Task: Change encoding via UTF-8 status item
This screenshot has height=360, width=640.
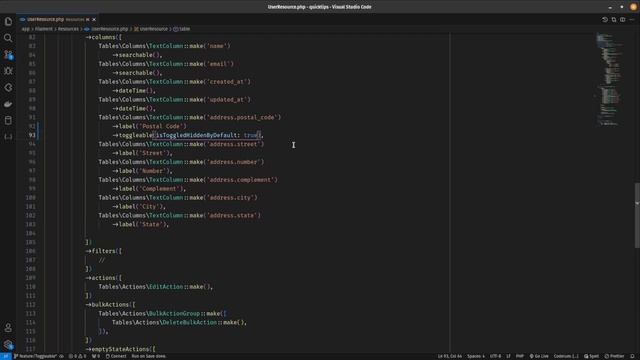Action: pos(495,356)
